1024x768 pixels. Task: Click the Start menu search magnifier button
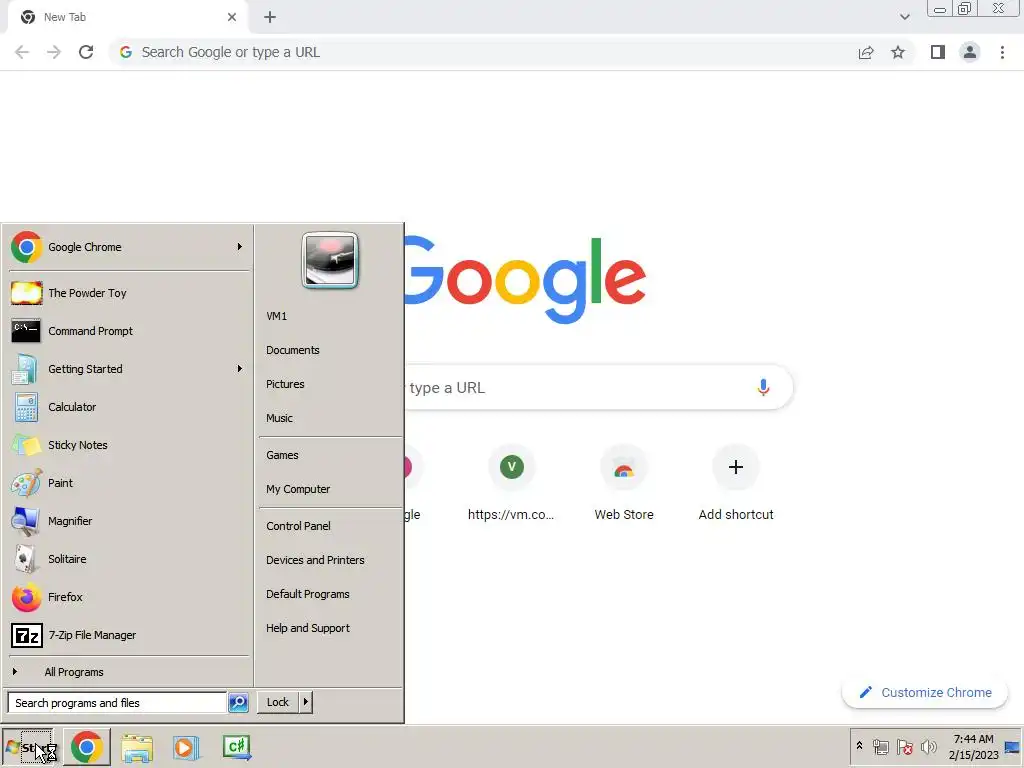click(238, 703)
